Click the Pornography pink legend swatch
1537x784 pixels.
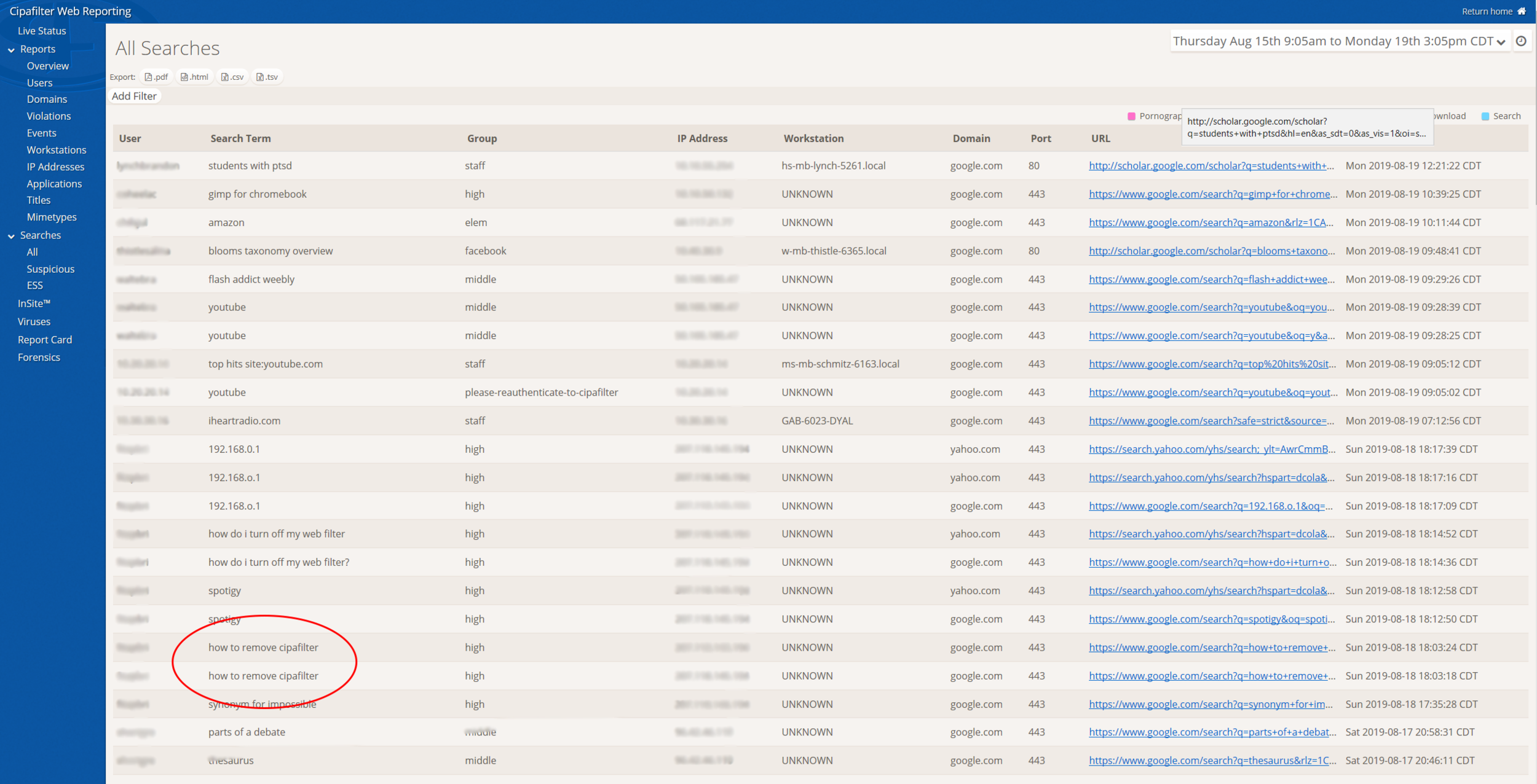(1131, 116)
